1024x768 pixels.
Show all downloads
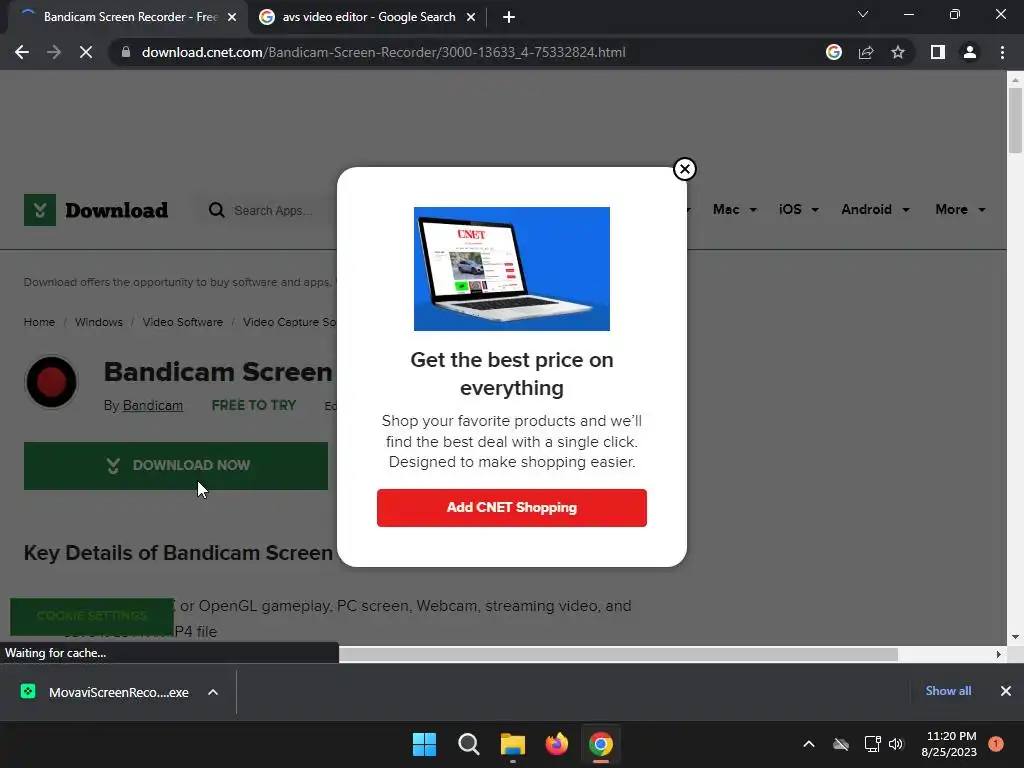coord(948,691)
